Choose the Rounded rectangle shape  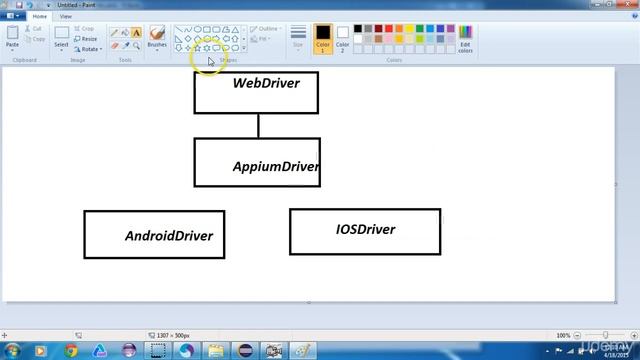[216, 29]
